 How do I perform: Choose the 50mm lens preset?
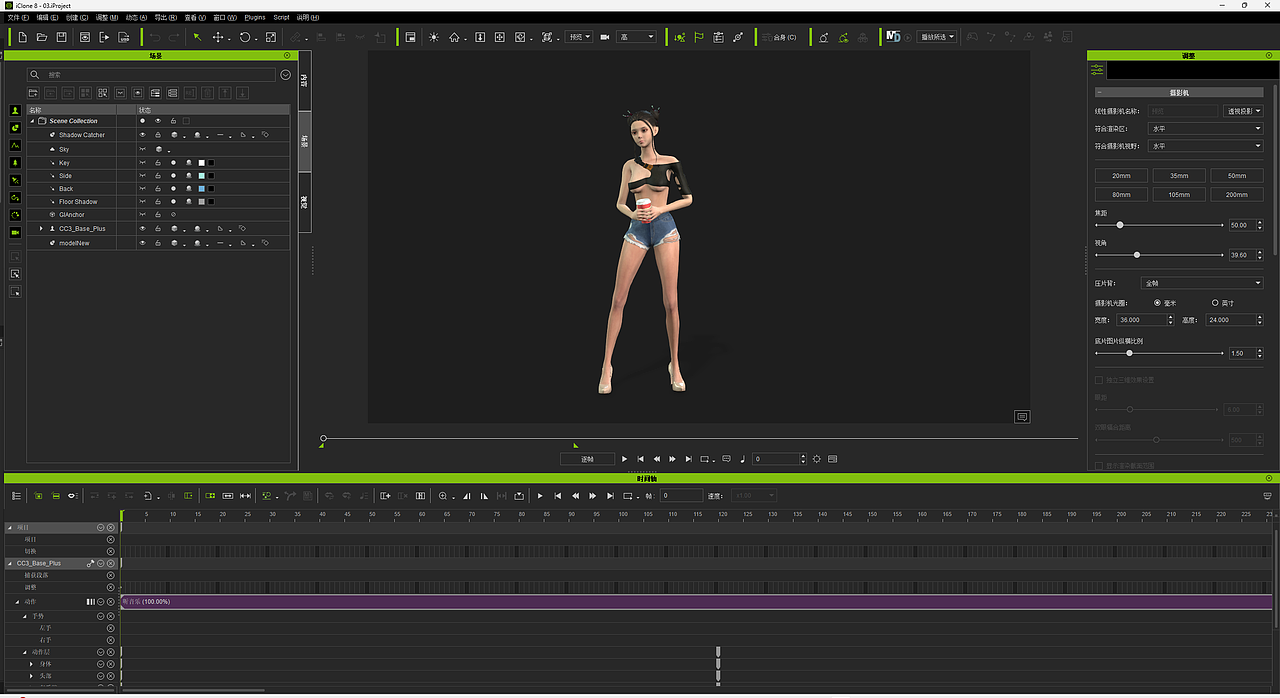(1237, 176)
